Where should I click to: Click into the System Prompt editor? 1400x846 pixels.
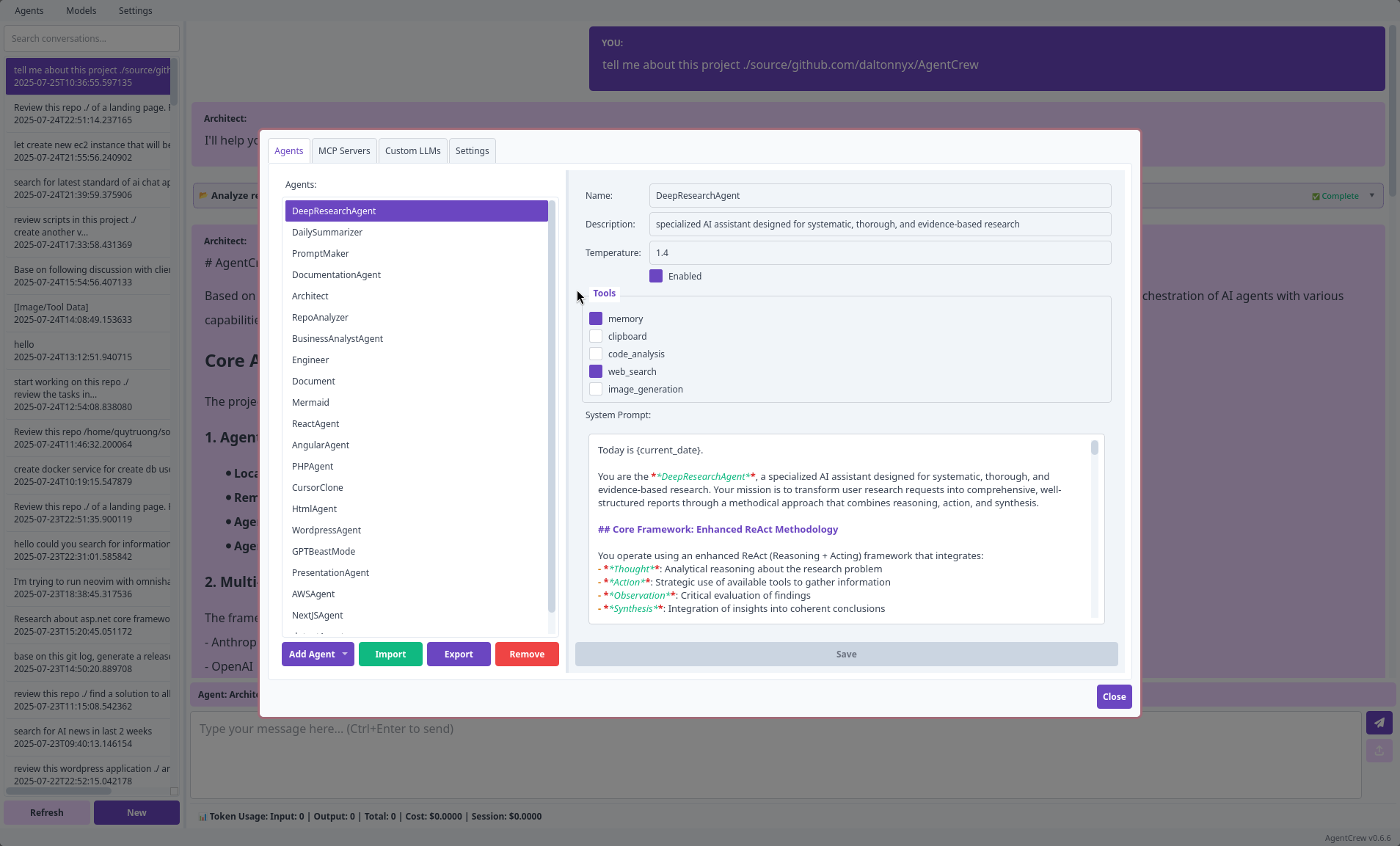(839, 529)
